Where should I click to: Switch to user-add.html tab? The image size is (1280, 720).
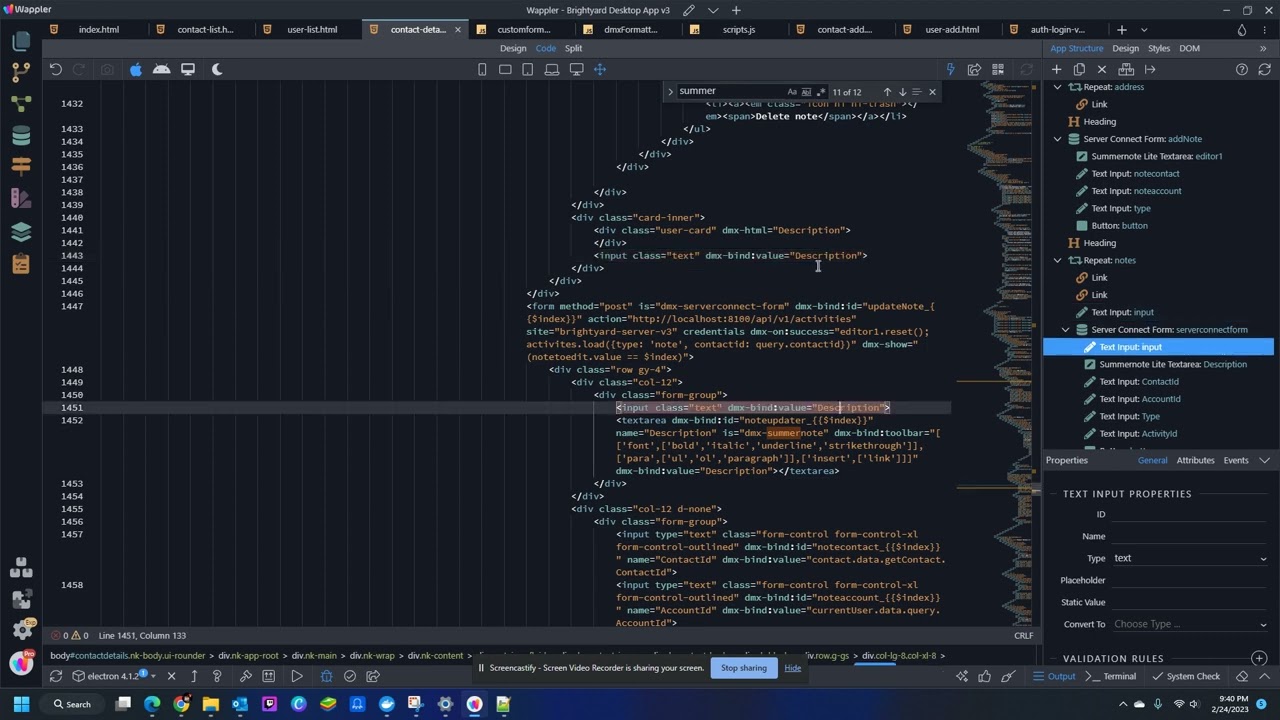tap(952, 29)
